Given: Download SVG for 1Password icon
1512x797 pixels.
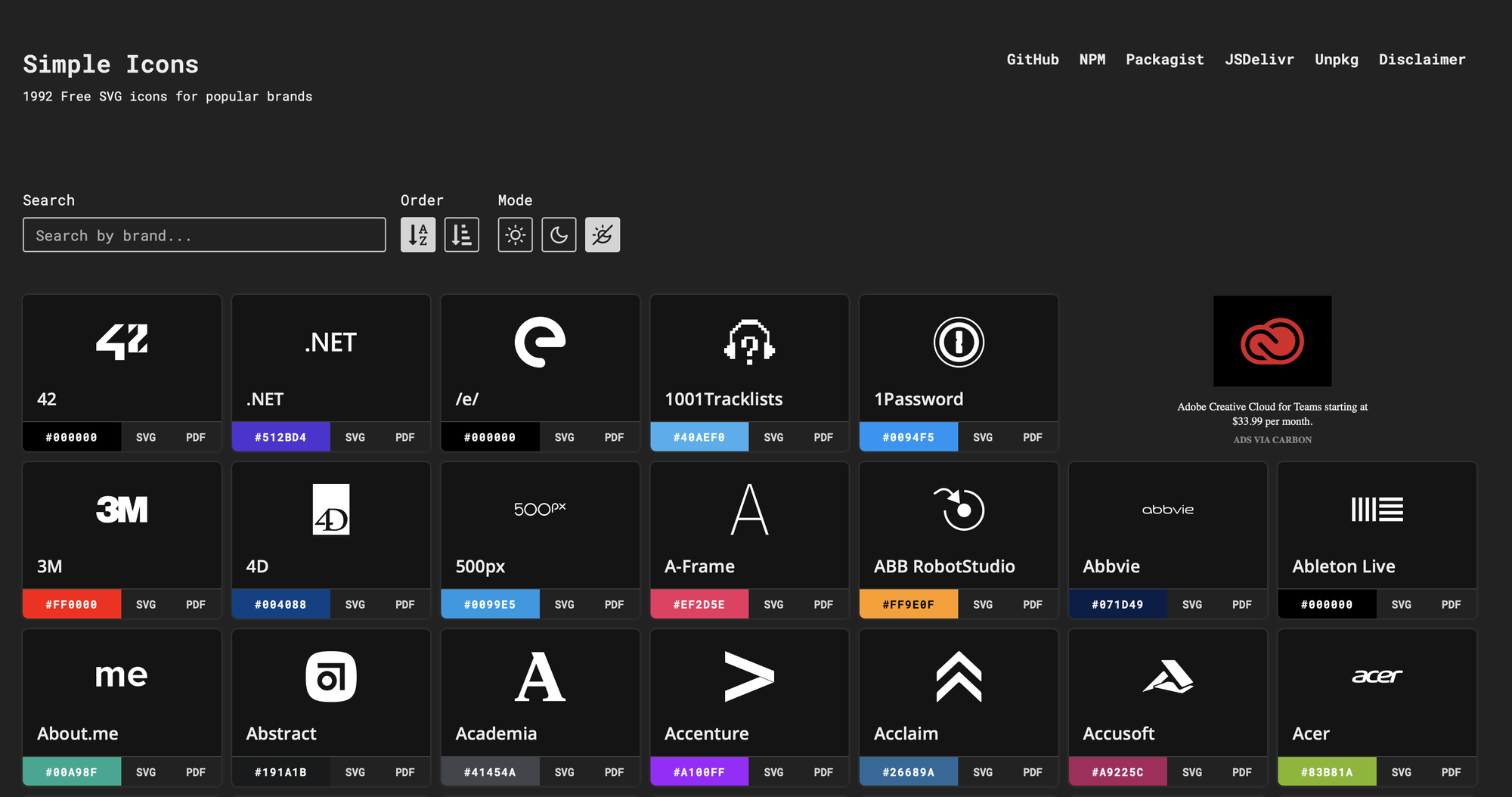Looking at the screenshot, I should coord(983,437).
